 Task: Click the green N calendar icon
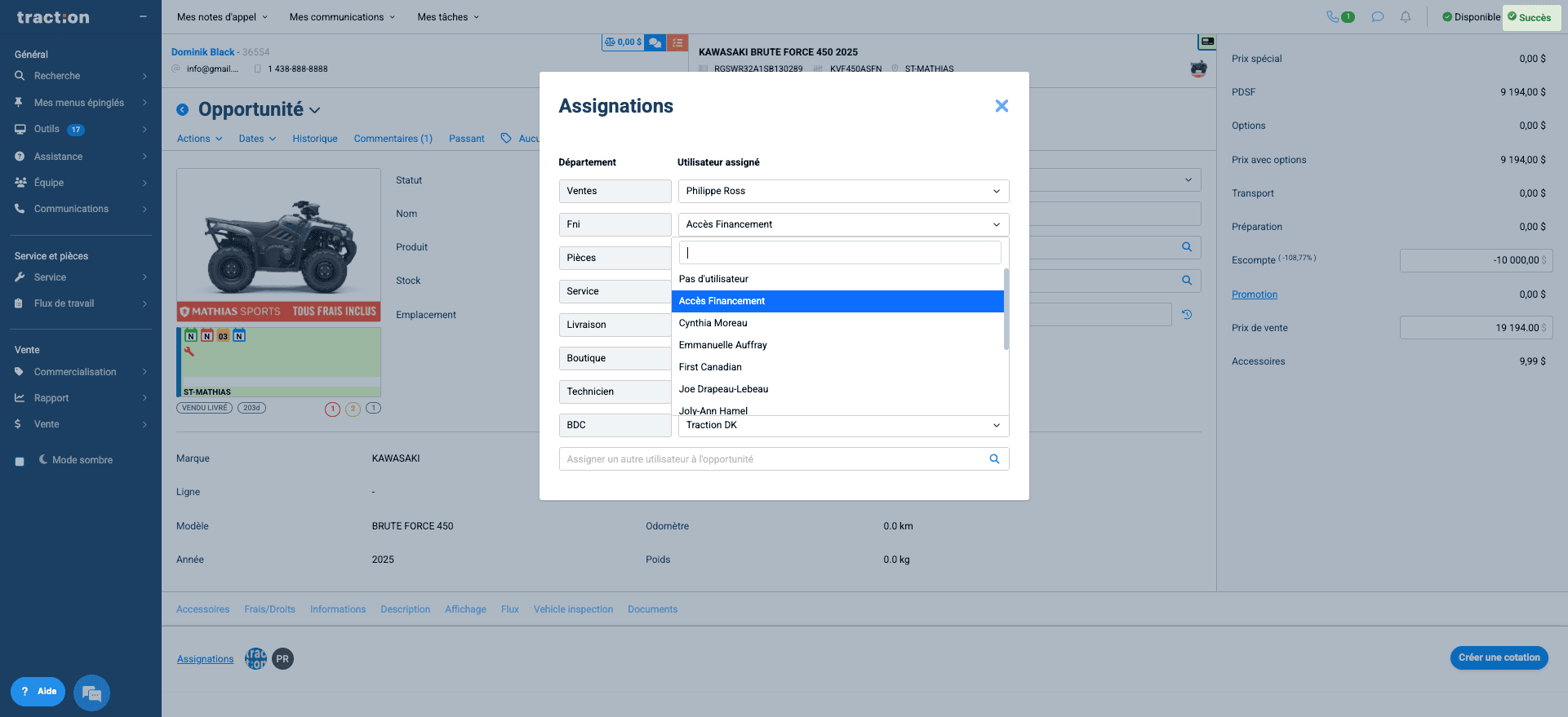point(191,335)
